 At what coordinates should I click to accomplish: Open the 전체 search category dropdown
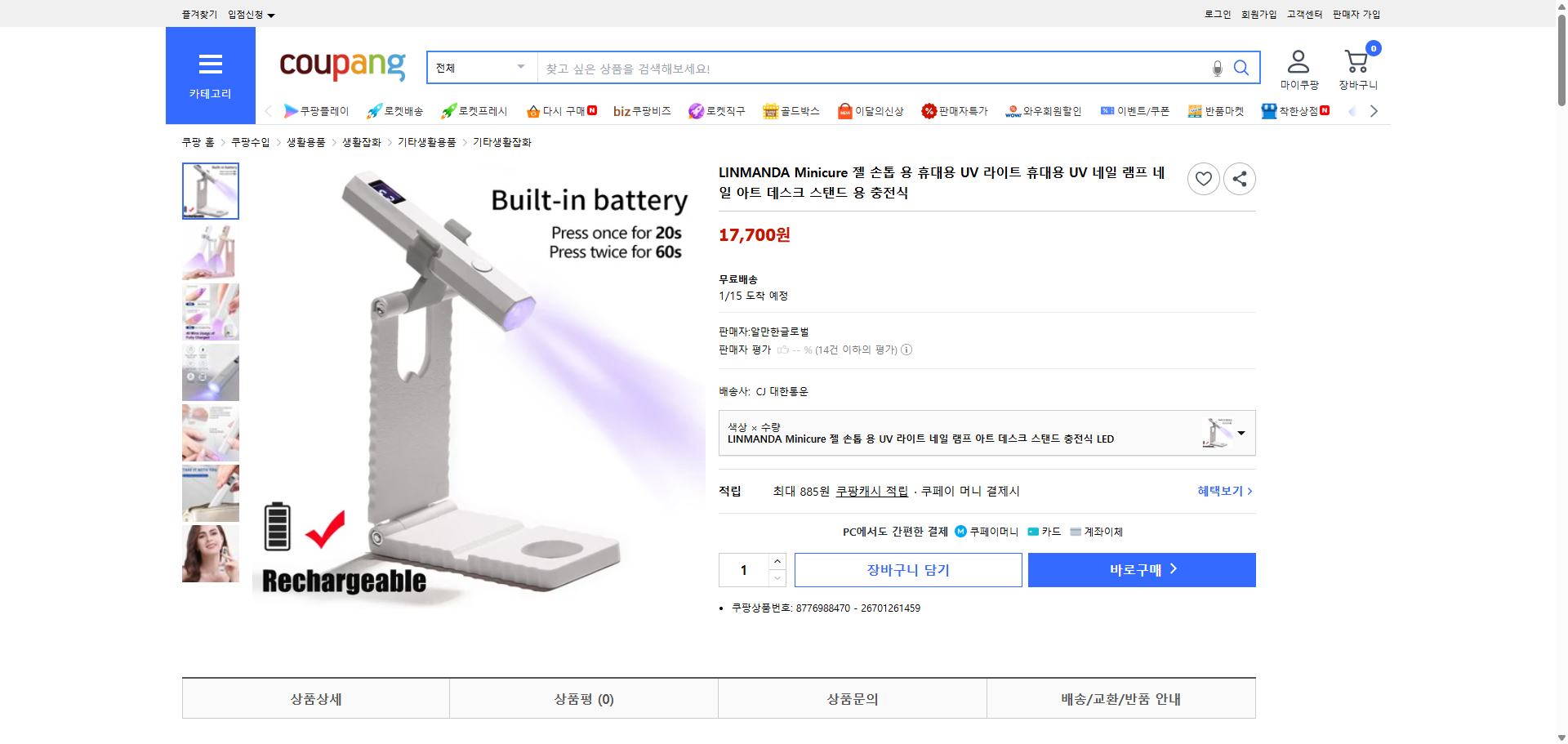(x=480, y=68)
